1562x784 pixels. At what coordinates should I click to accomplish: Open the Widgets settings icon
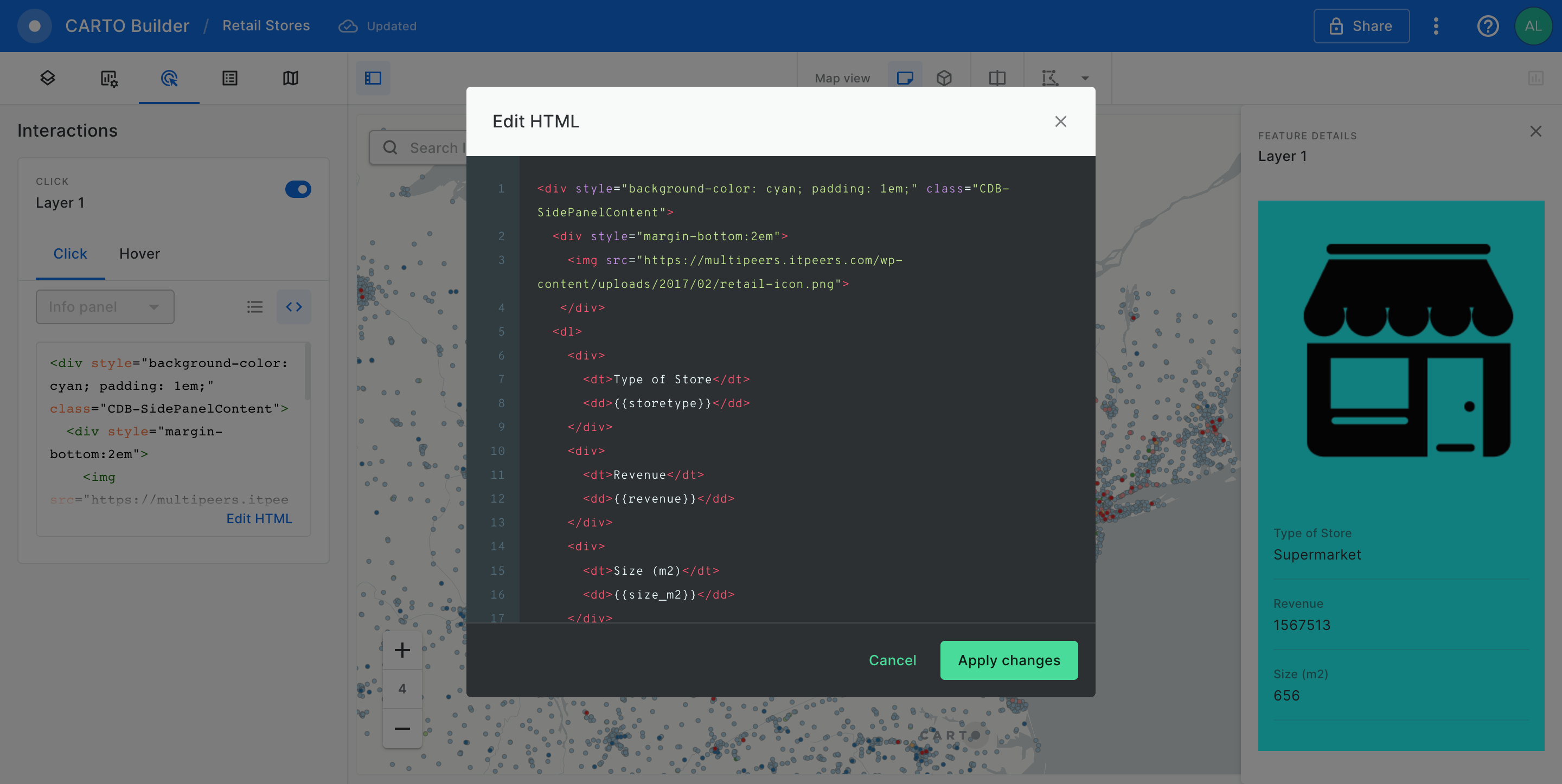[108, 78]
